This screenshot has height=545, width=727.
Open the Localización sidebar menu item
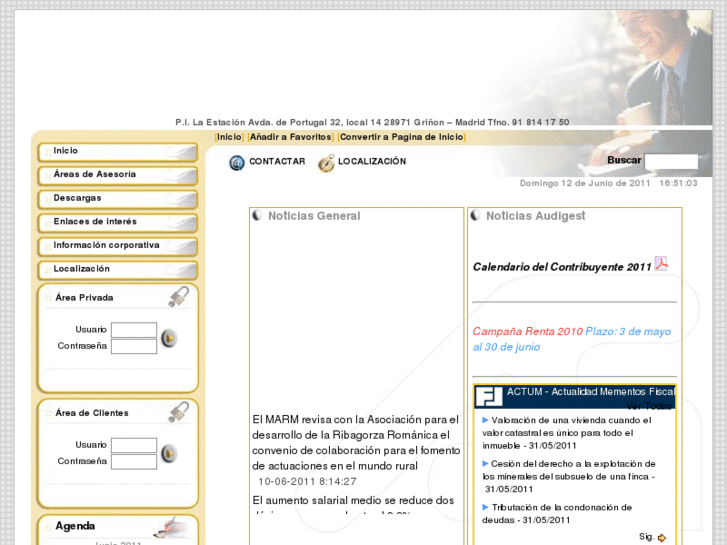coord(118,270)
